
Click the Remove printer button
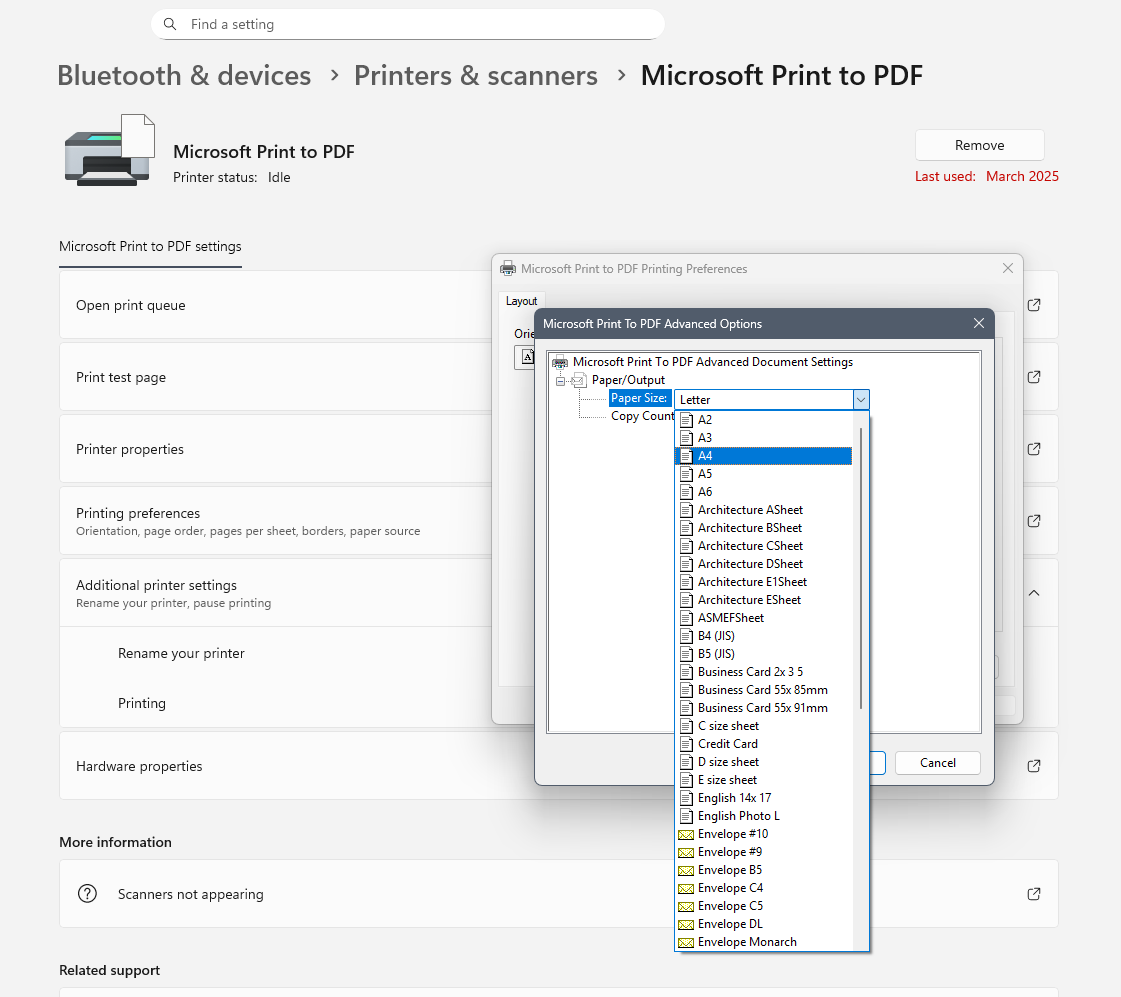tap(978, 144)
